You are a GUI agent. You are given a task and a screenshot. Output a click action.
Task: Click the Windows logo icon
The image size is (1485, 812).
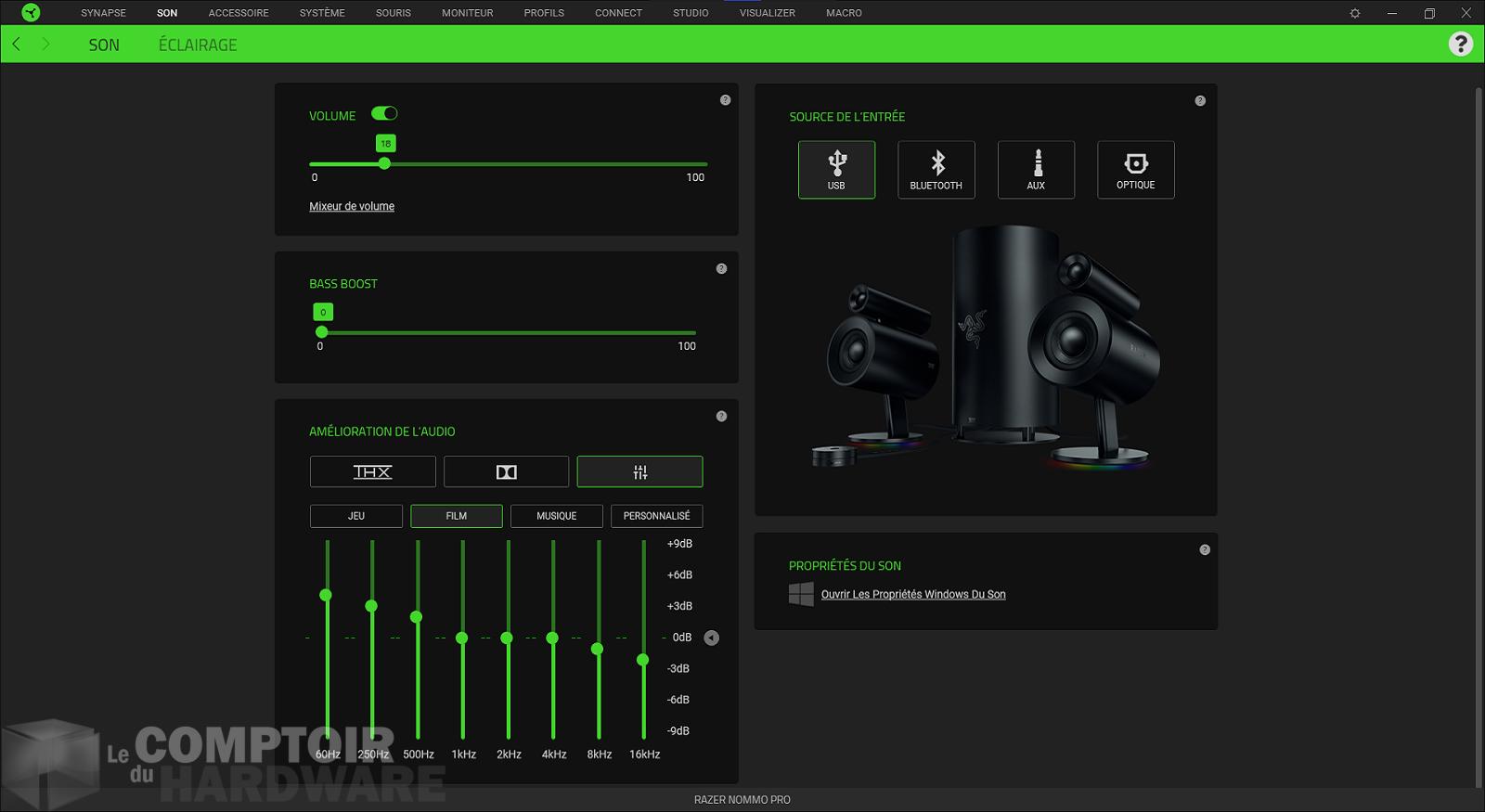[801, 594]
